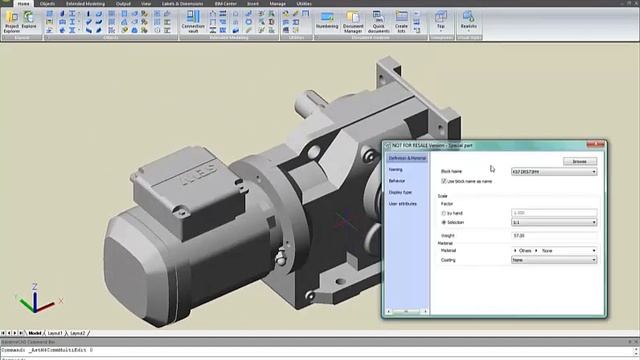This screenshot has width=640, height=360.
Task: Switch to the Objects ribbon tab
Action: coord(47,4)
